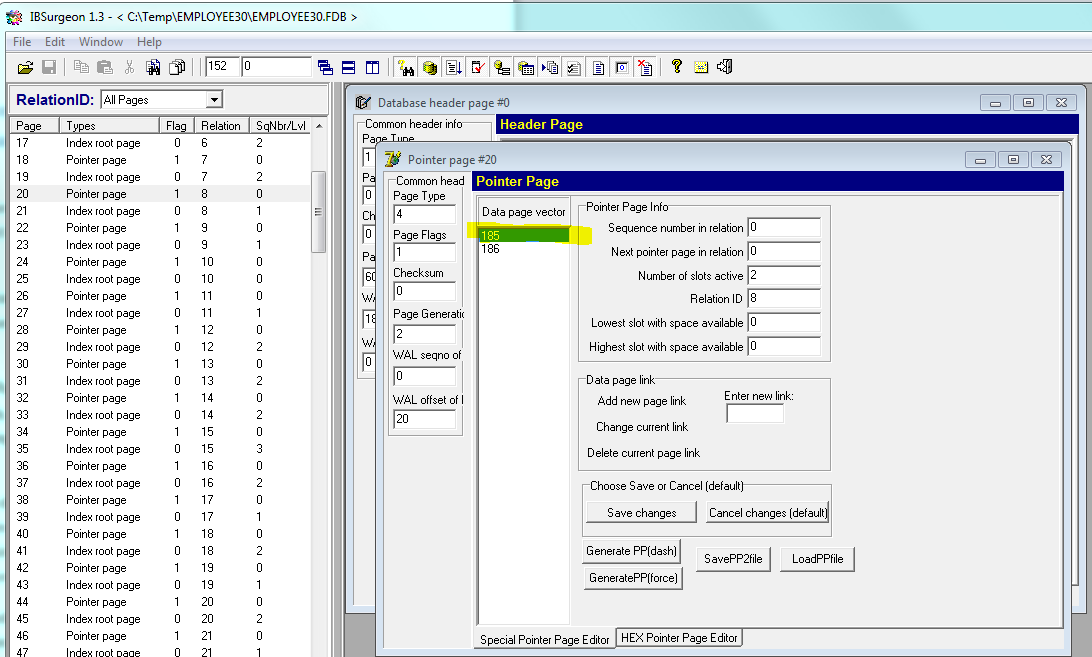Click the page with red X icon
The width and height of the screenshot is (1092, 657).
[646, 67]
